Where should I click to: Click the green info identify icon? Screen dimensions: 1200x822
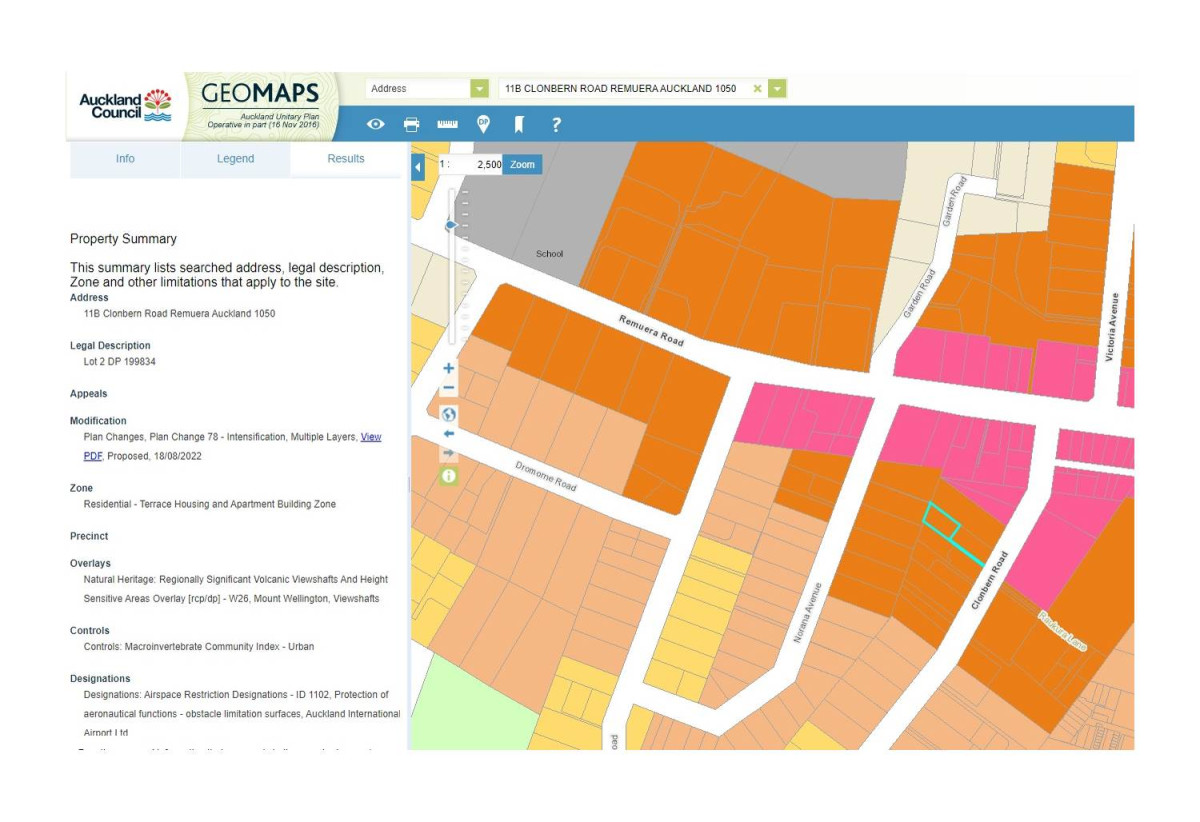449,476
